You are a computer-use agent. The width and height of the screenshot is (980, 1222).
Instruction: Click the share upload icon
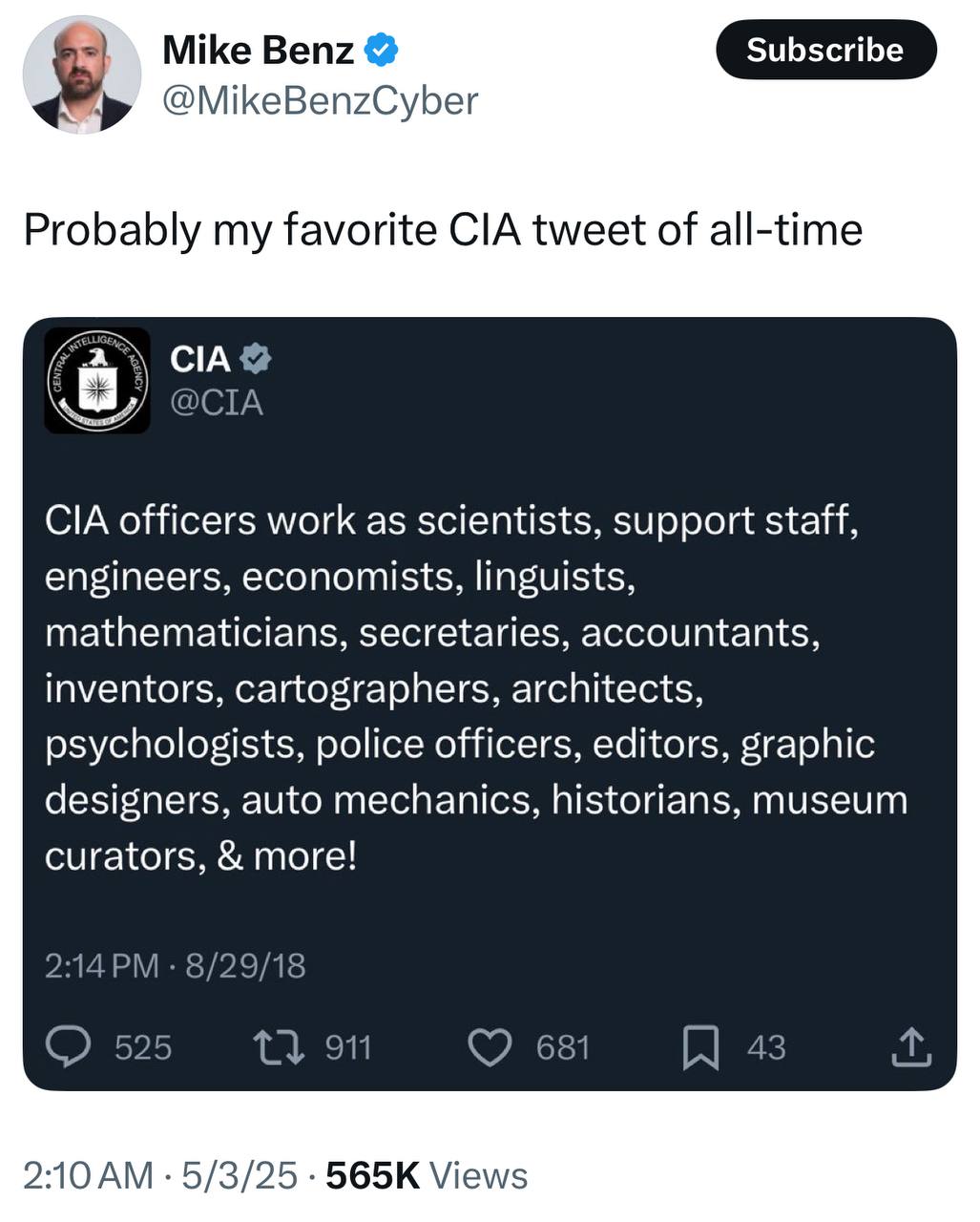[910, 1046]
